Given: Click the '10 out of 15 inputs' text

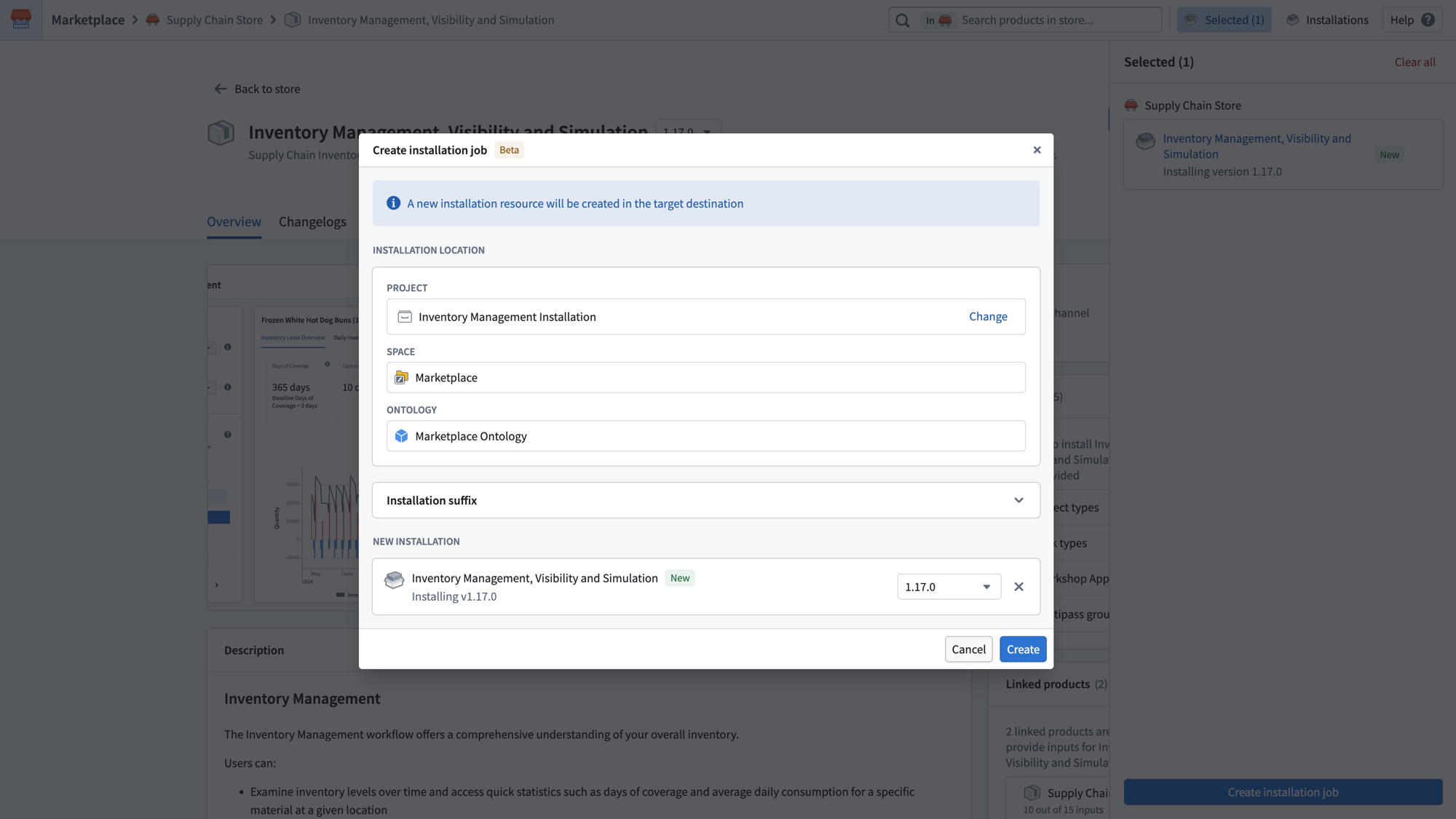Looking at the screenshot, I should point(1063,810).
